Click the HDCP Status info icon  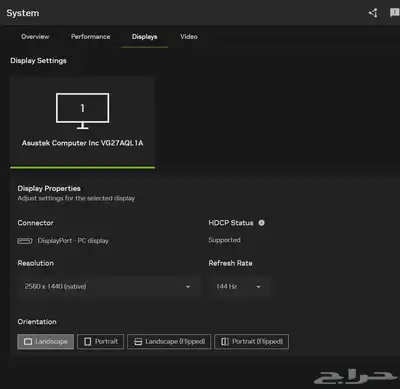[261, 223]
